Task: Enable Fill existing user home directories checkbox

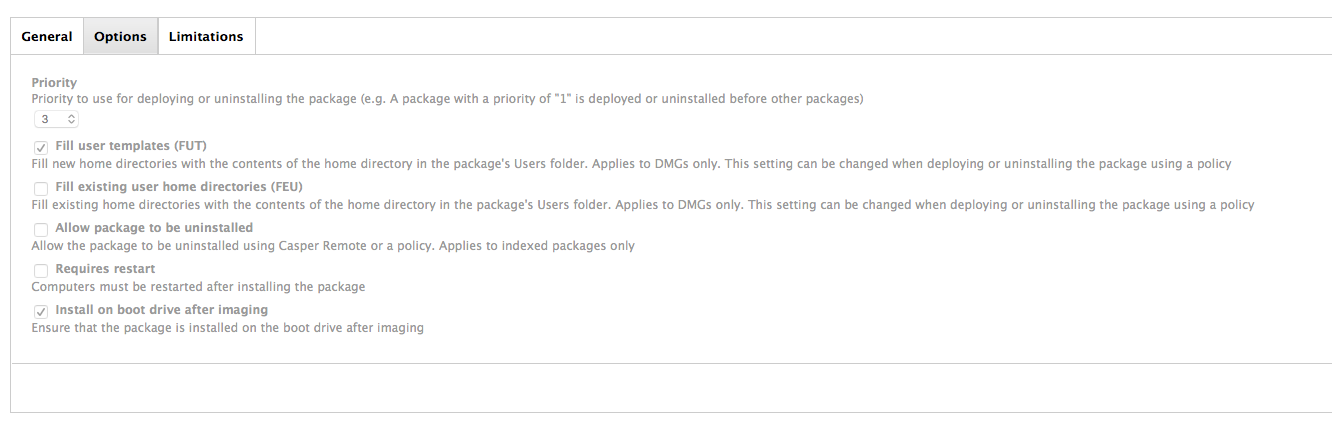Action: tap(41, 188)
